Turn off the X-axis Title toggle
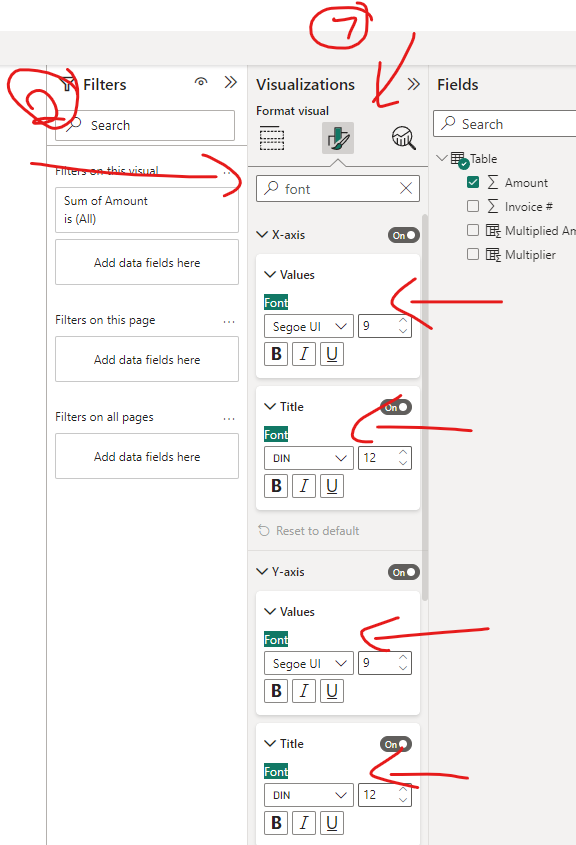The width and height of the screenshot is (576, 845). pos(395,407)
